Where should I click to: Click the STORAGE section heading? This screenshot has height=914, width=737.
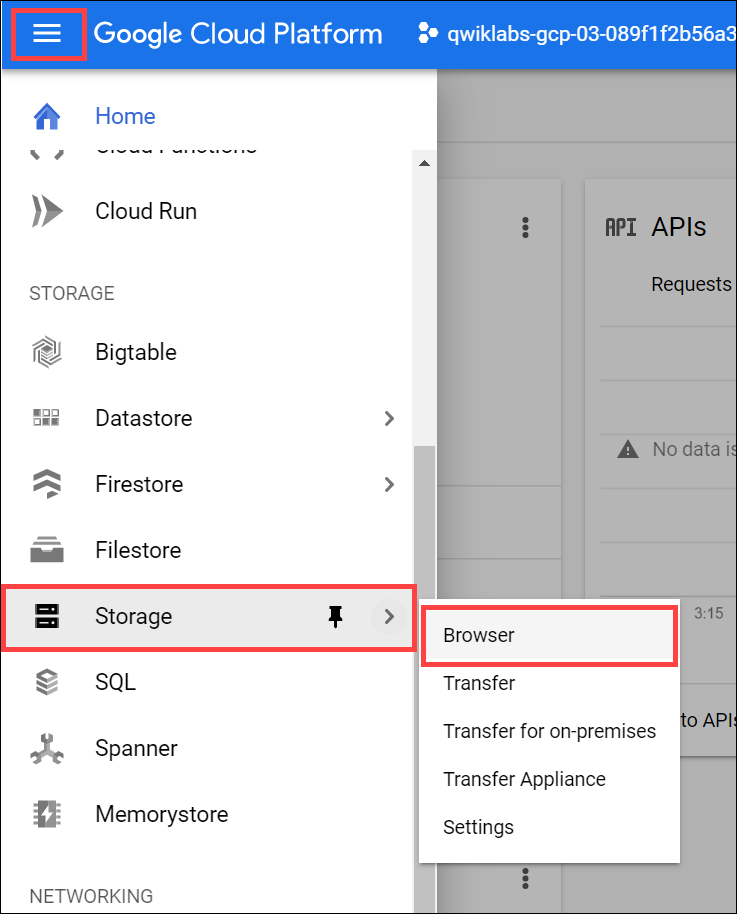[x=72, y=293]
